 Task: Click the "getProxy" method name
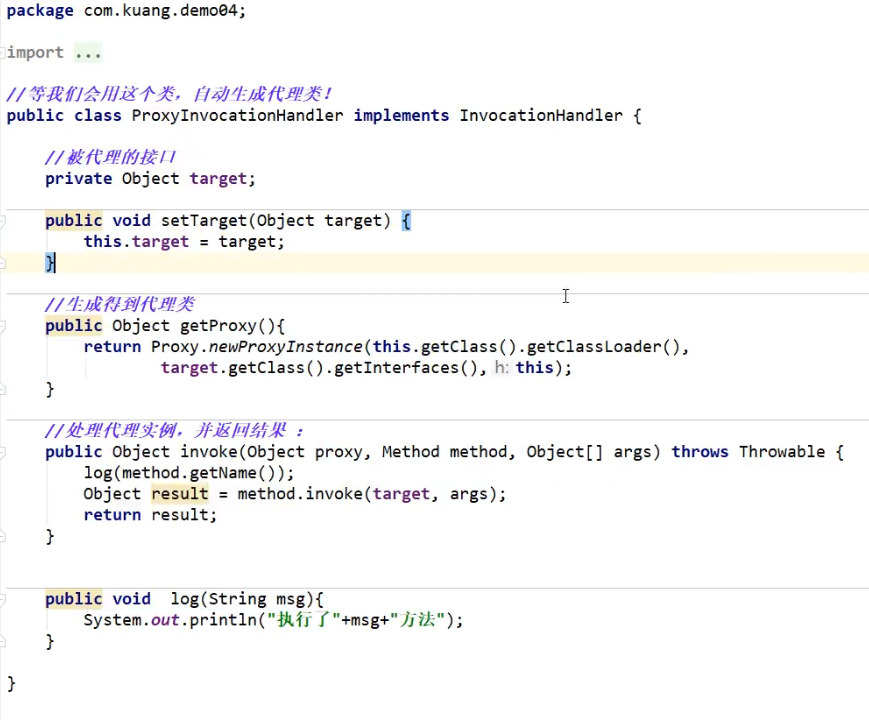point(218,326)
